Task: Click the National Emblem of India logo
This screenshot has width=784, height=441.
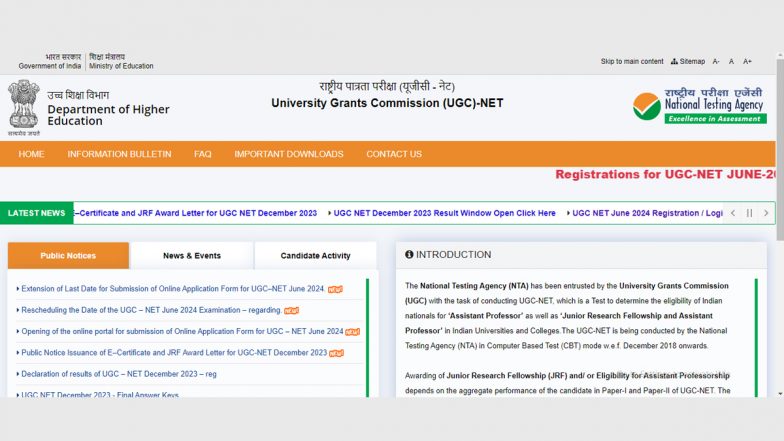Action: (24, 108)
